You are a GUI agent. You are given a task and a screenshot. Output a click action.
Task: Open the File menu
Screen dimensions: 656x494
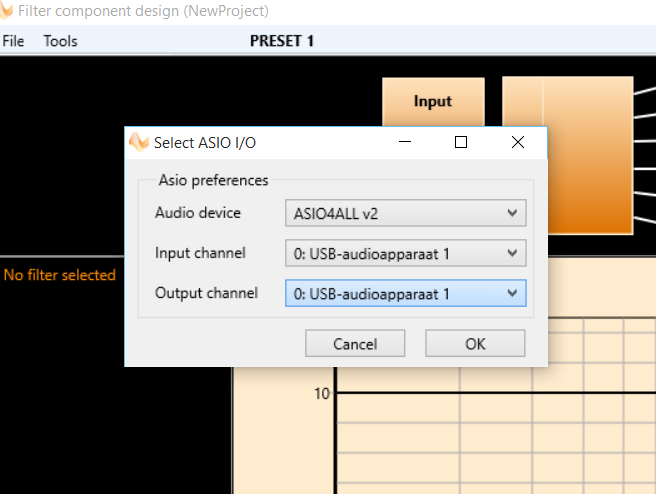click(x=13, y=41)
